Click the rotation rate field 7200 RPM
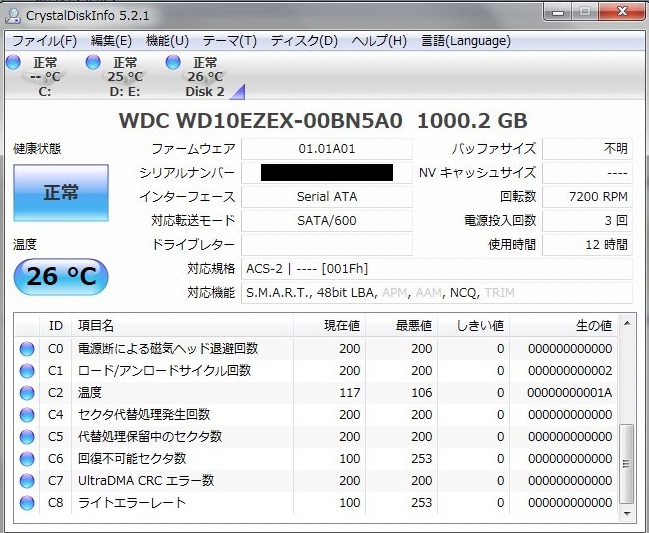This screenshot has width=649, height=533. pos(587,197)
